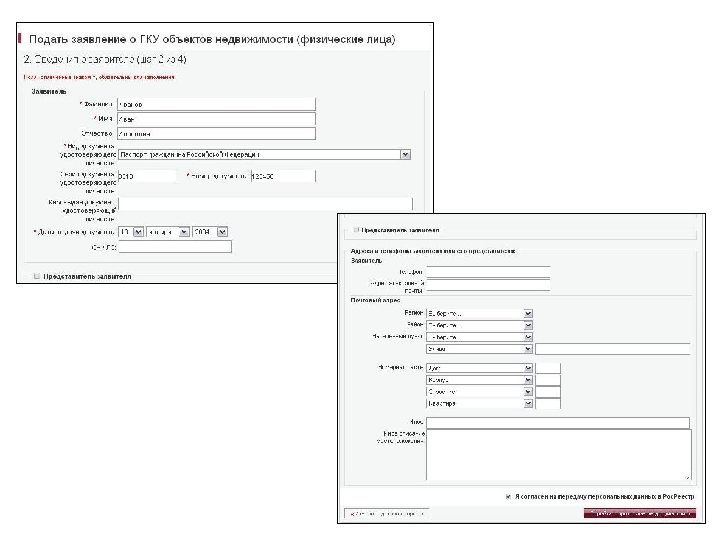
Task: Tick Представитель заявителя checkbox in upper-left form
Action: 37,276
